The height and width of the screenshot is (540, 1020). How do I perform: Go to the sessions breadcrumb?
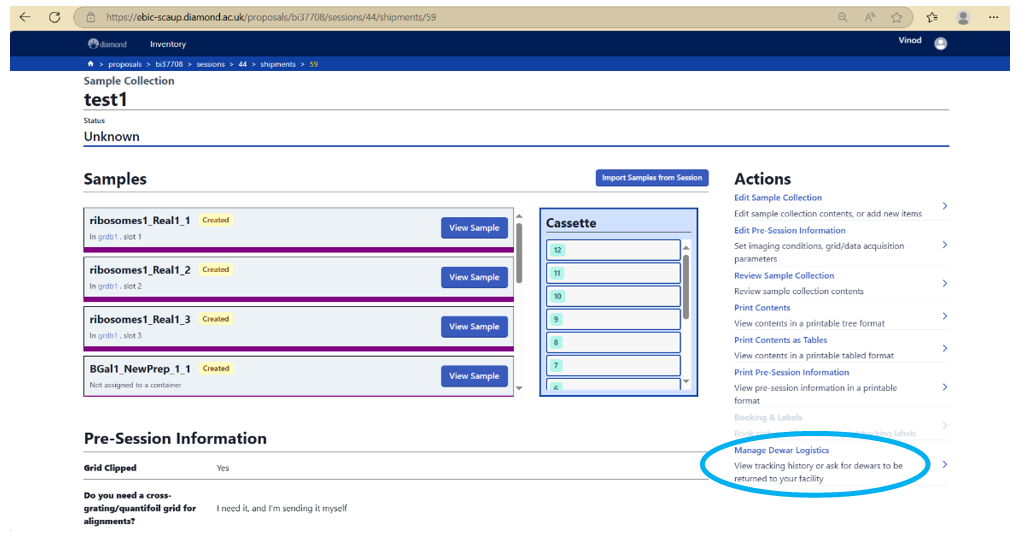point(211,64)
